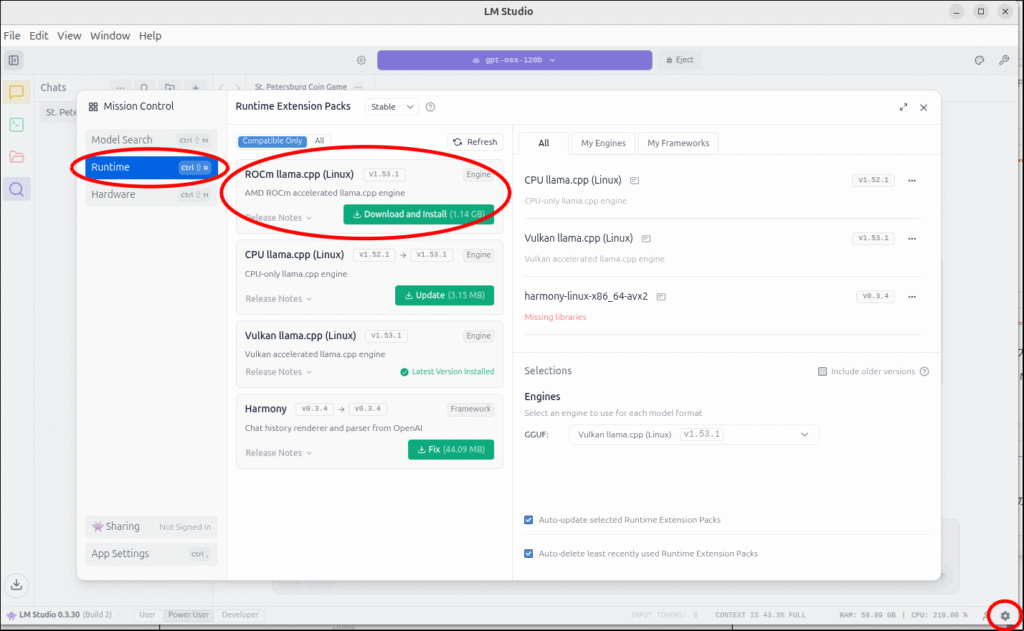
Task: Uncheck Auto-delete least recently used packs
Action: [529, 553]
